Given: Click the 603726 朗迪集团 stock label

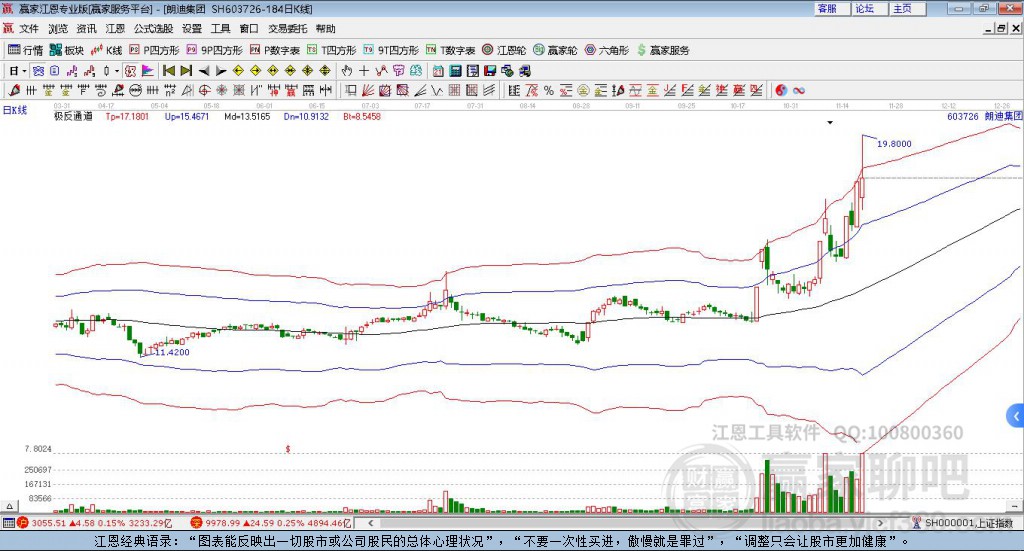Looking at the screenshot, I should [x=984, y=116].
